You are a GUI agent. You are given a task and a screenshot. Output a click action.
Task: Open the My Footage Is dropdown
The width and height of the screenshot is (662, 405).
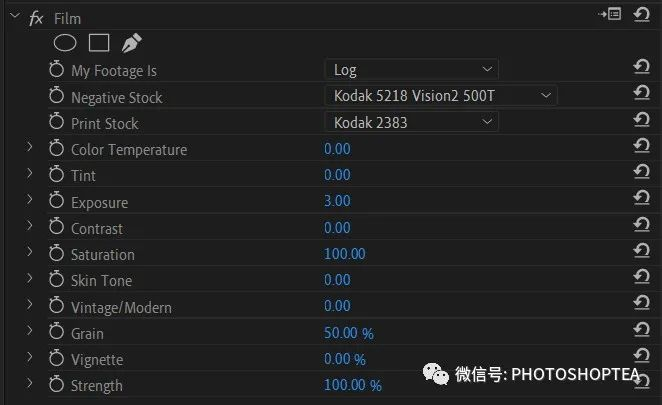[x=412, y=69]
